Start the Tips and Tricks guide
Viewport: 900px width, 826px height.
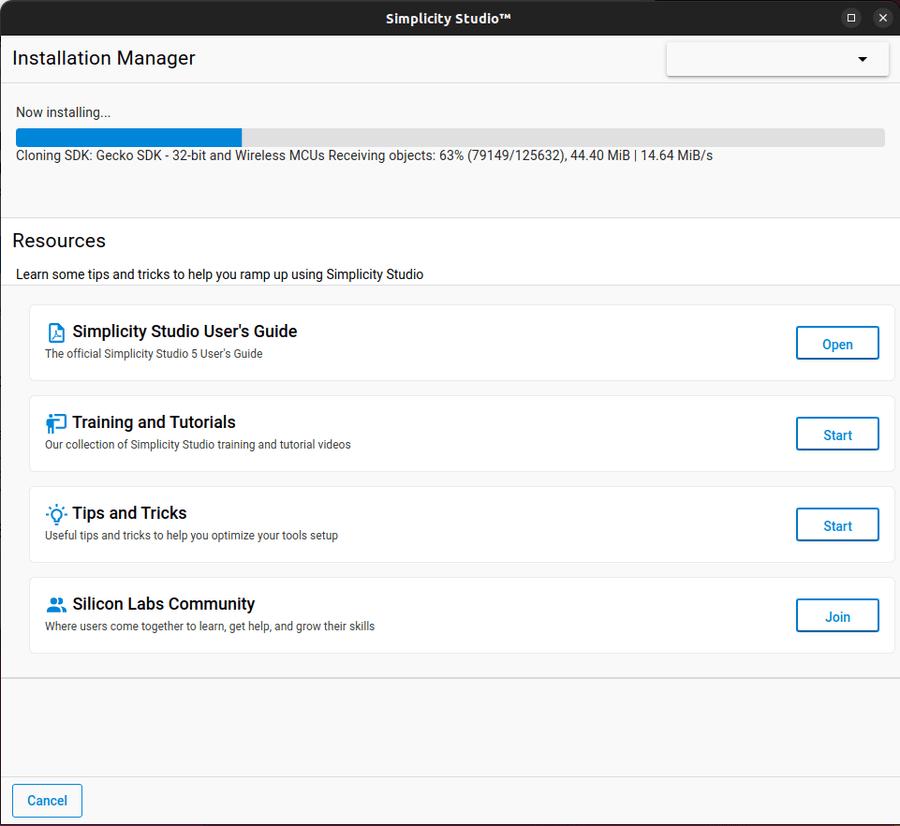click(837, 524)
